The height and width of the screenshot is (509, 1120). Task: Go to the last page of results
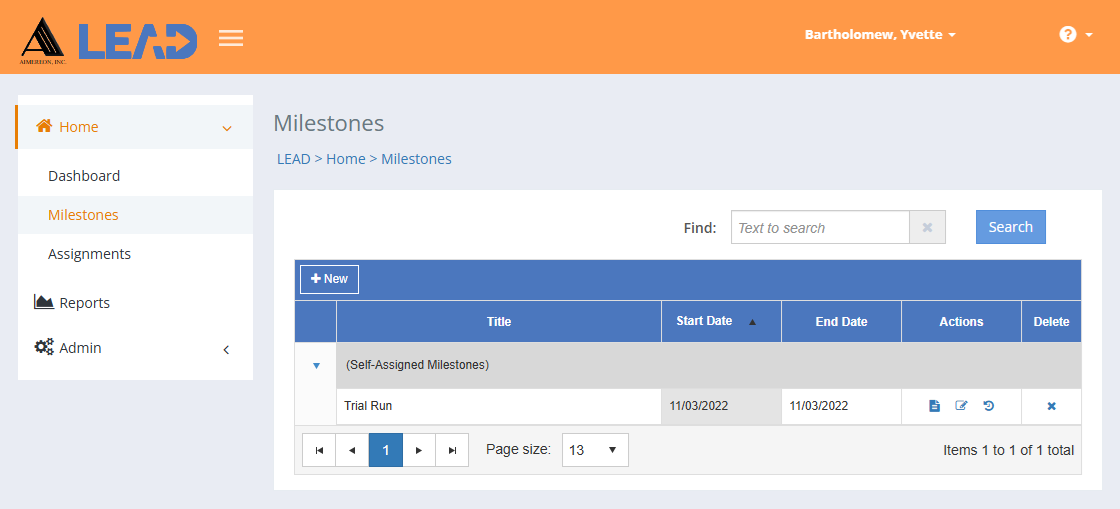click(x=452, y=450)
